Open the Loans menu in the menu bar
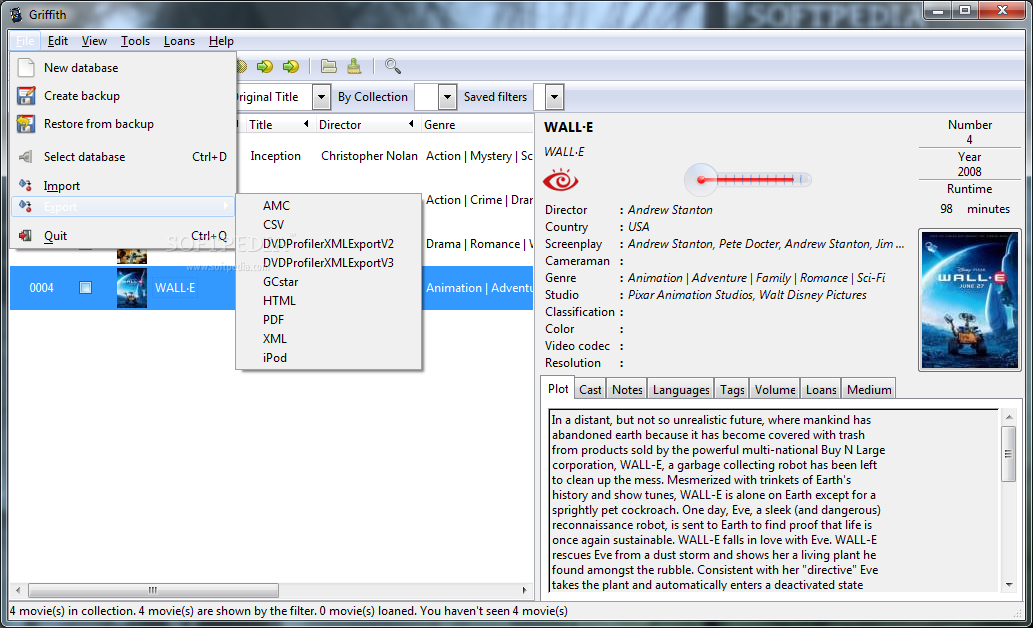Screen dimensions: 1033x628 [179, 41]
